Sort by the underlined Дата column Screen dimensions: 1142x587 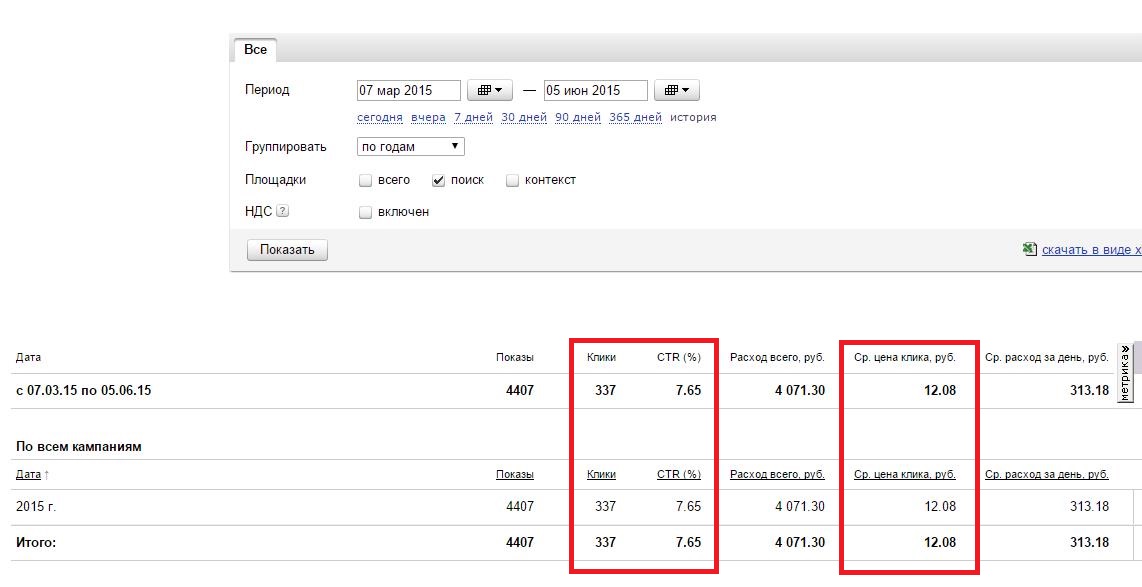click(x=28, y=474)
